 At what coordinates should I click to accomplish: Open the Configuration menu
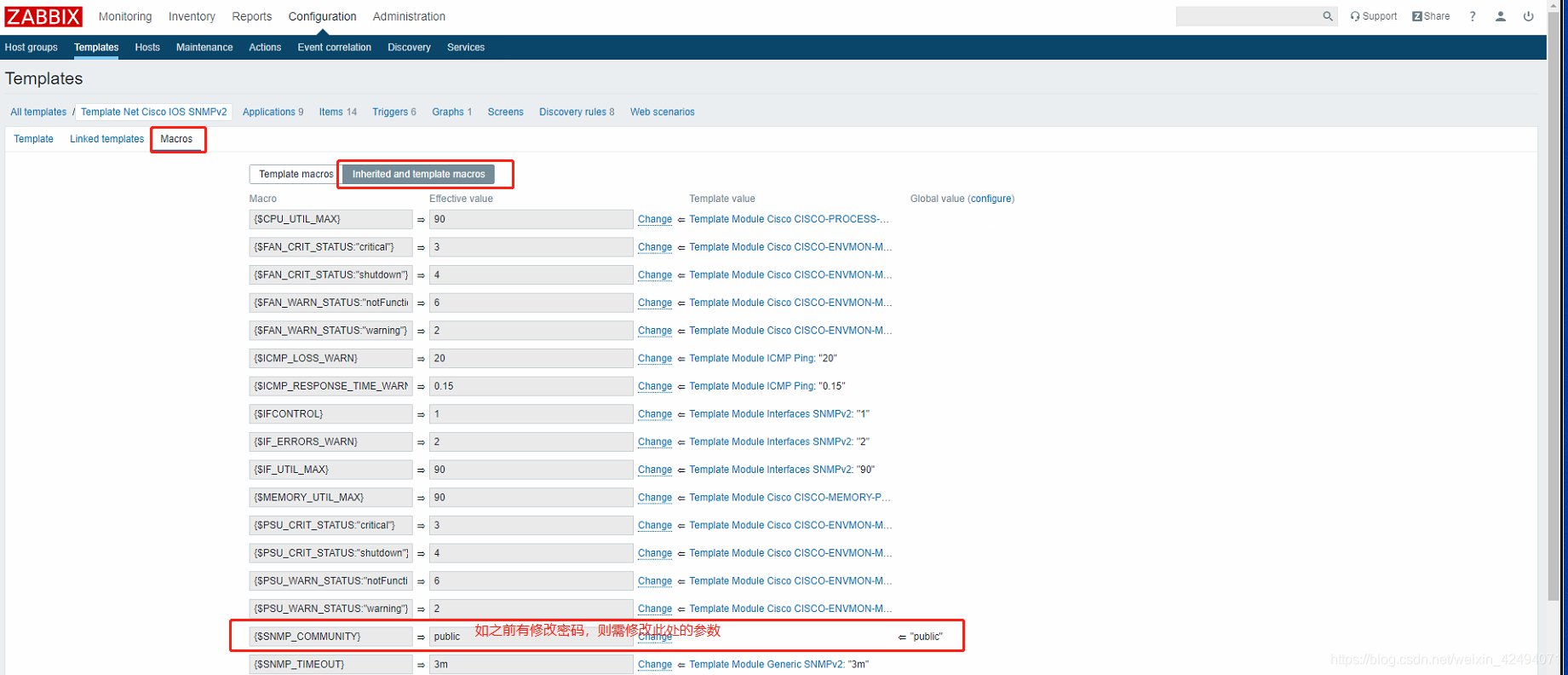(x=322, y=16)
